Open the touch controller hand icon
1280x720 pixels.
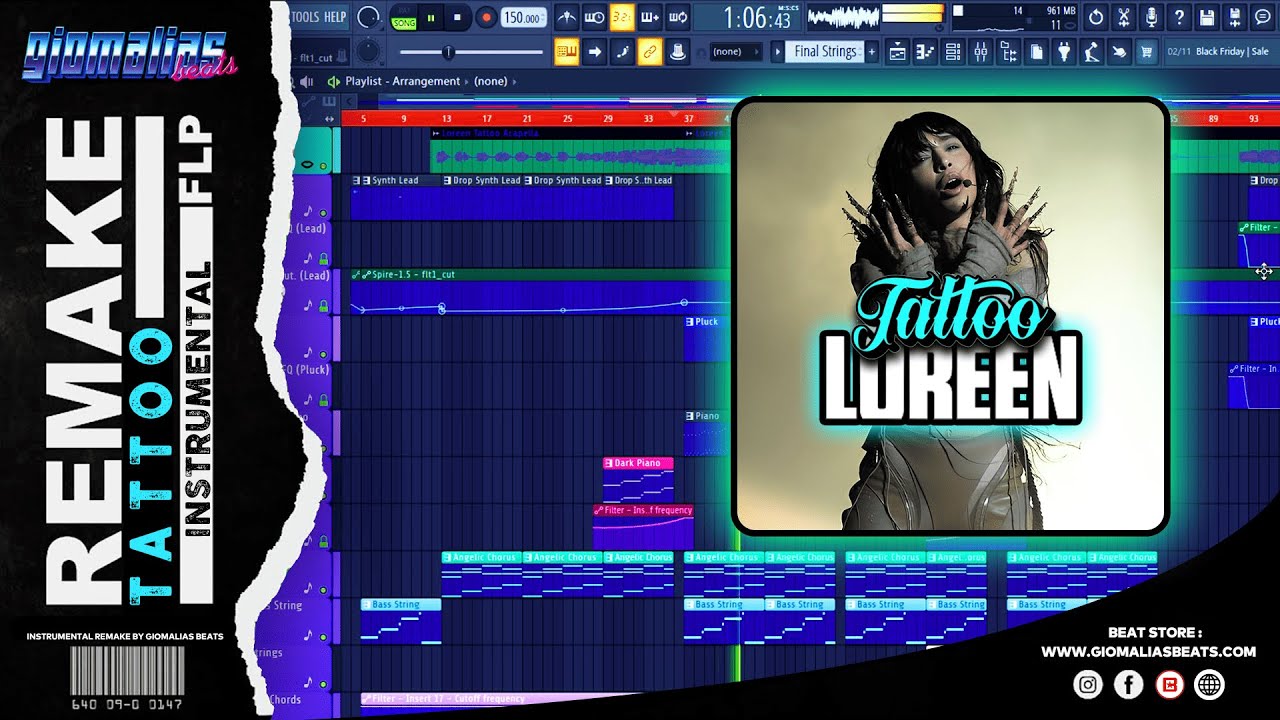coord(1119,51)
